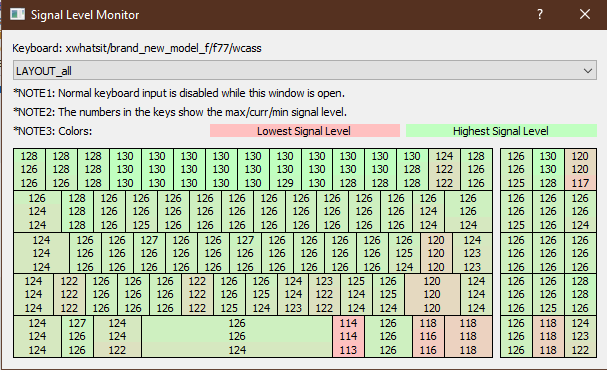Select the key showing 123/122/122
The width and height of the screenshot is (607, 370).
tap(324, 294)
